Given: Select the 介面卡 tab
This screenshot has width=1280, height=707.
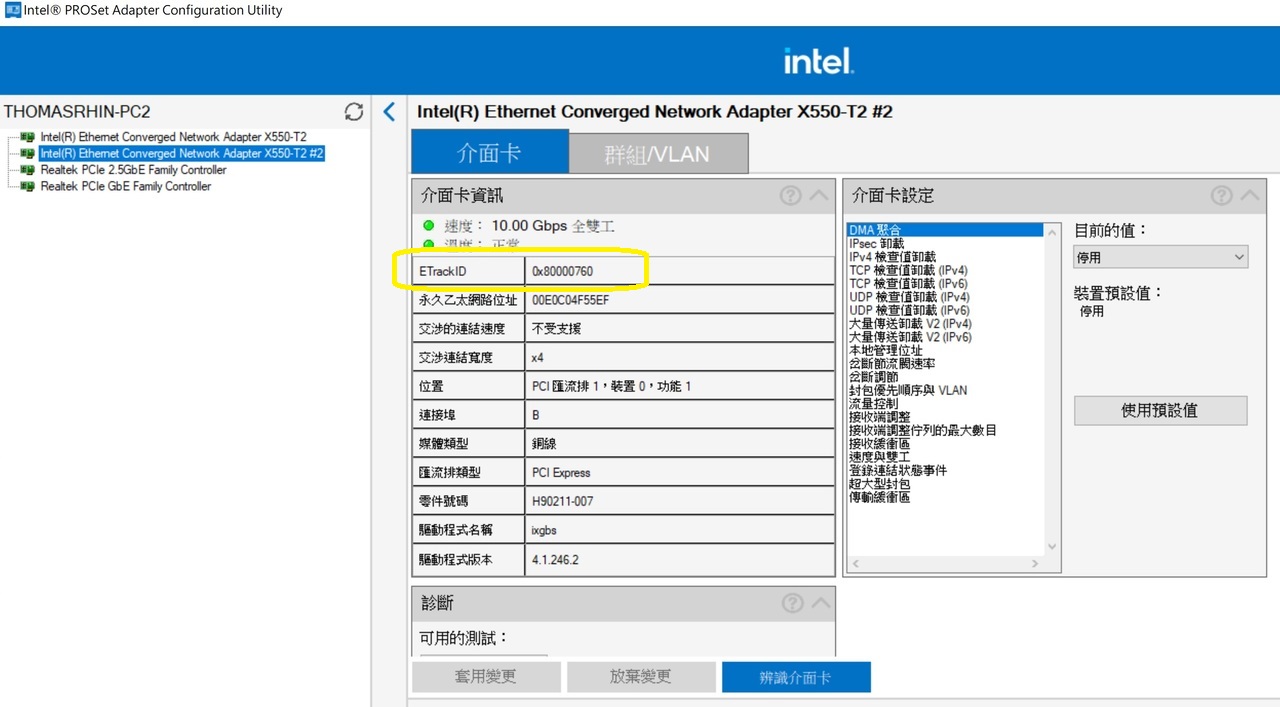Looking at the screenshot, I should point(489,153).
